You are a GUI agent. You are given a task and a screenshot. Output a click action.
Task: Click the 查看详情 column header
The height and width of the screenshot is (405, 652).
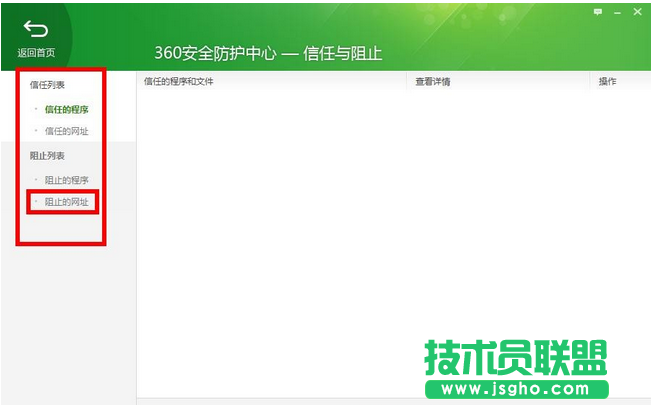coord(433,81)
